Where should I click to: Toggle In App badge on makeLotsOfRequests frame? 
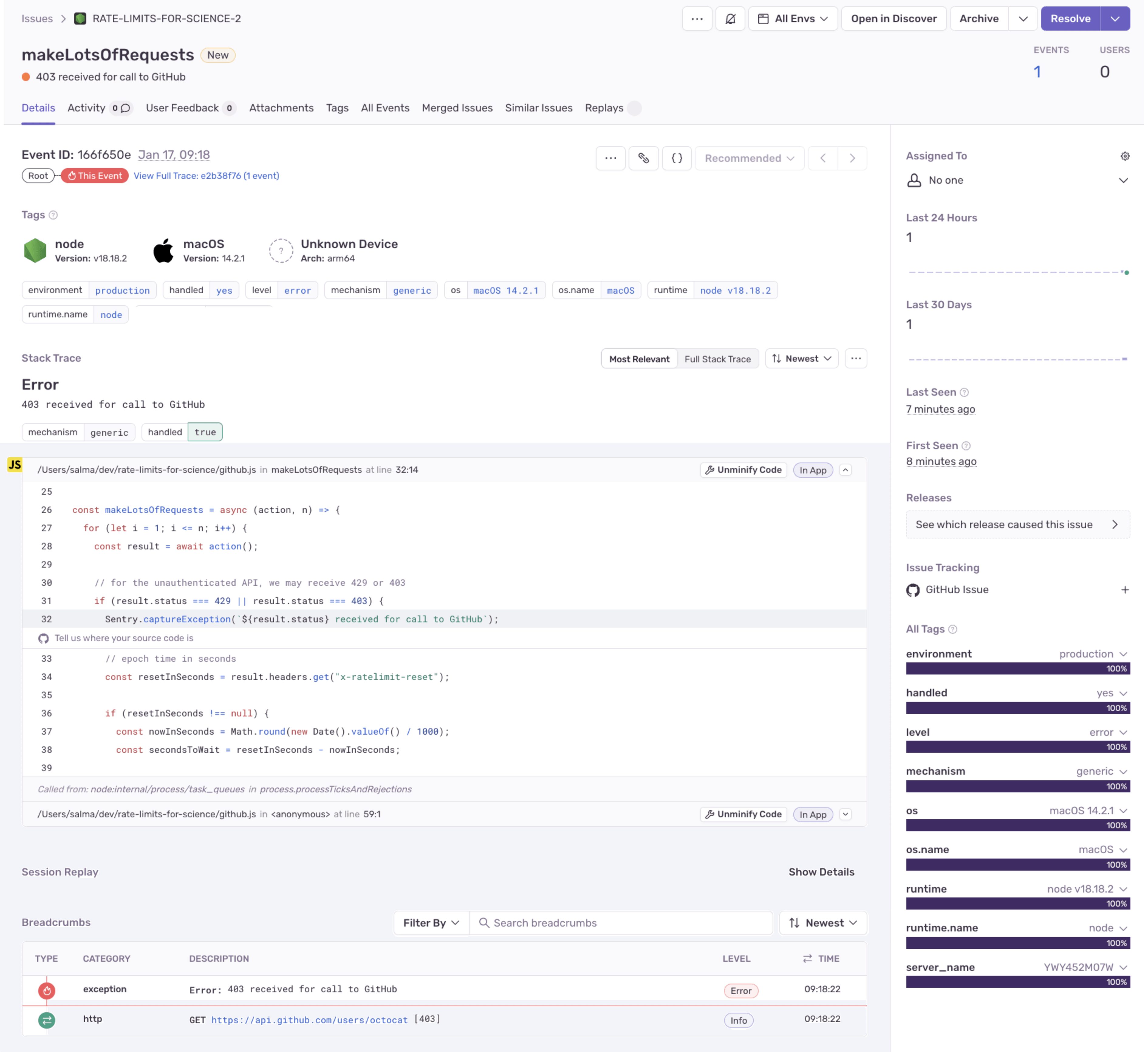(813, 470)
